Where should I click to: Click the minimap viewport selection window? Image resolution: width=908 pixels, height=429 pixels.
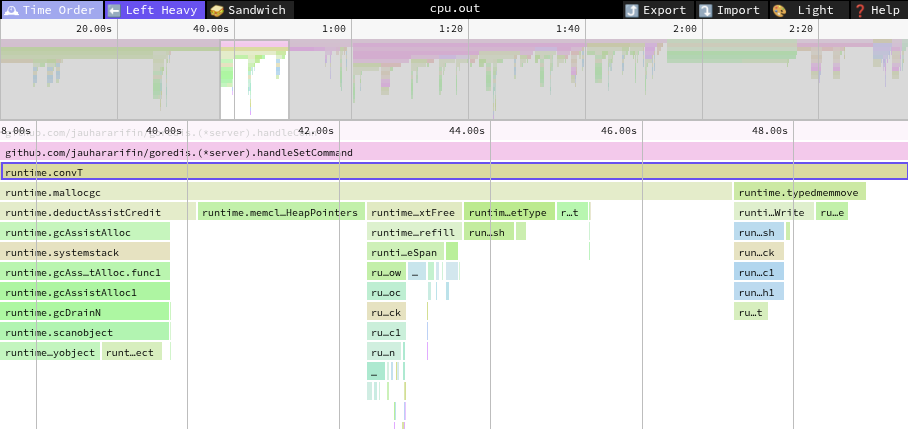pyautogui.click(x=254, y=80)
